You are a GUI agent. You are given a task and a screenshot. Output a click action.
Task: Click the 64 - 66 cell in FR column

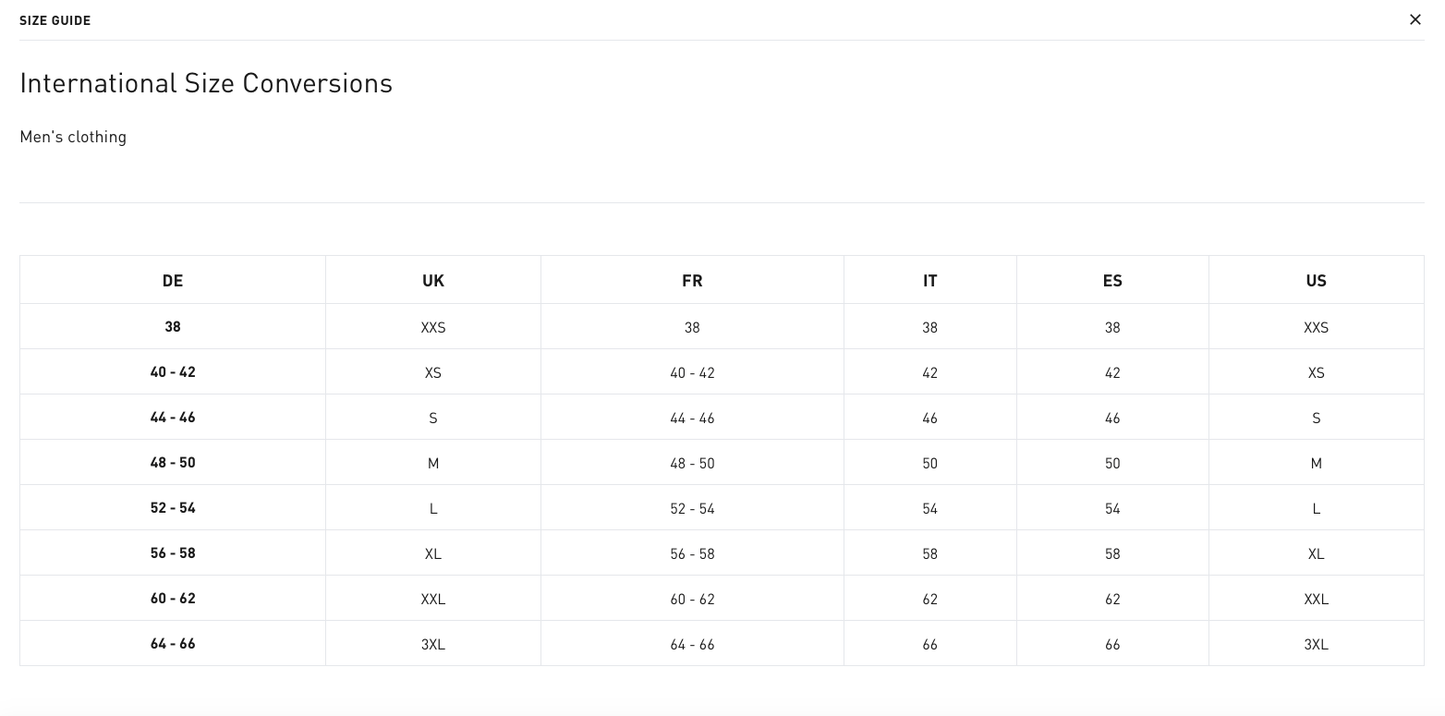[x=692, y=645]
